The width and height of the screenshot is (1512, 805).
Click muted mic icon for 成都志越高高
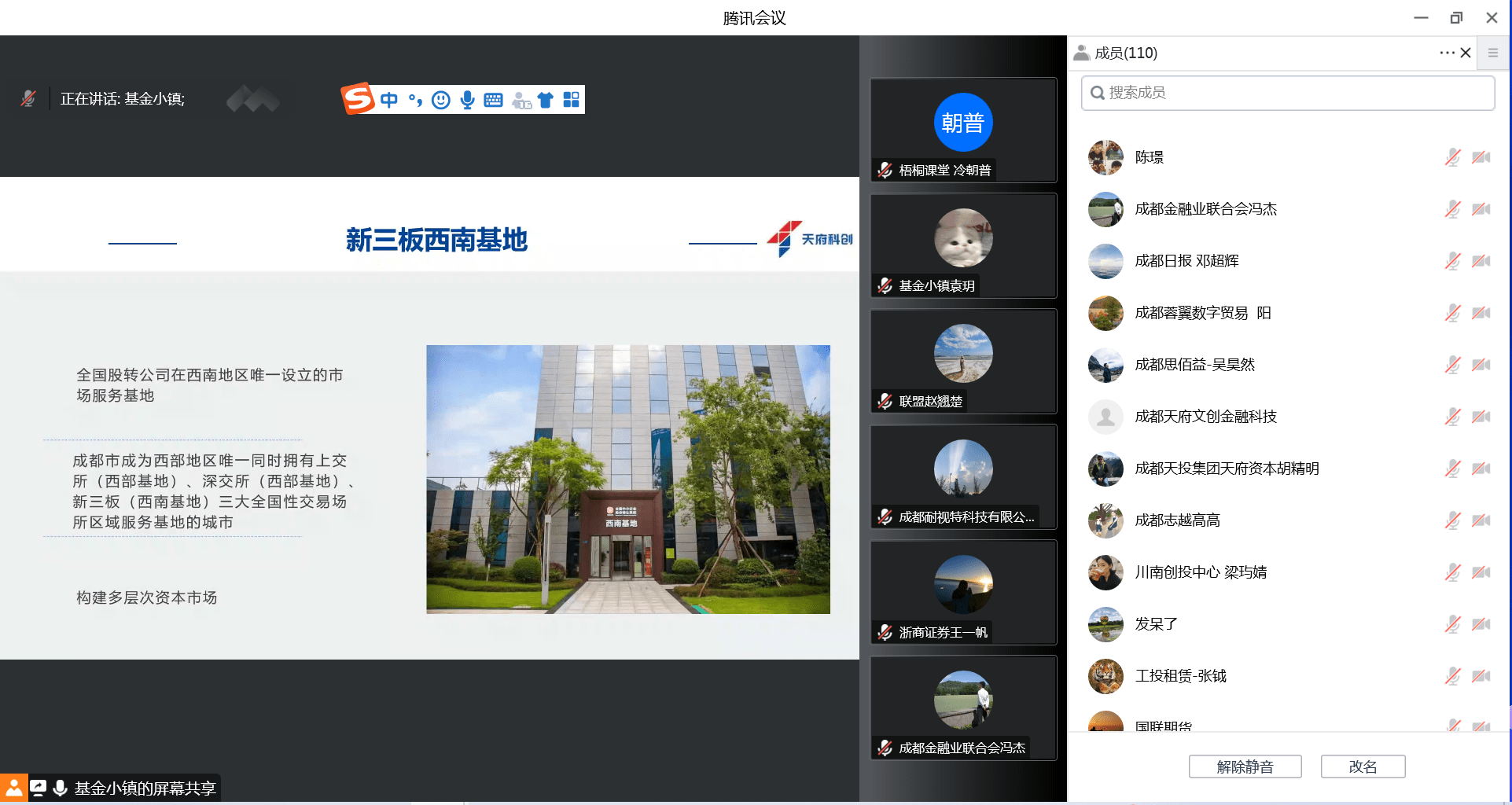click(1453, 520)
